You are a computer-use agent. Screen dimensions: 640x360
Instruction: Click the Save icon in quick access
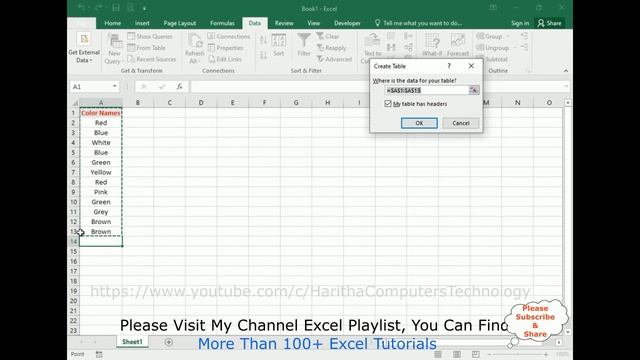point(116,8)
